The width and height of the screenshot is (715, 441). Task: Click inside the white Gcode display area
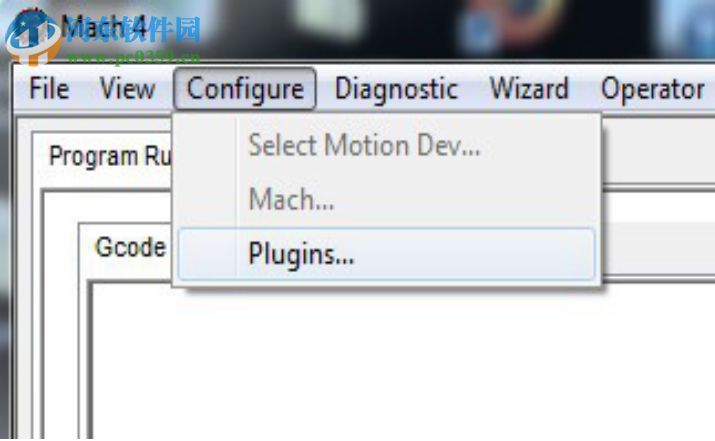(401, 360)
